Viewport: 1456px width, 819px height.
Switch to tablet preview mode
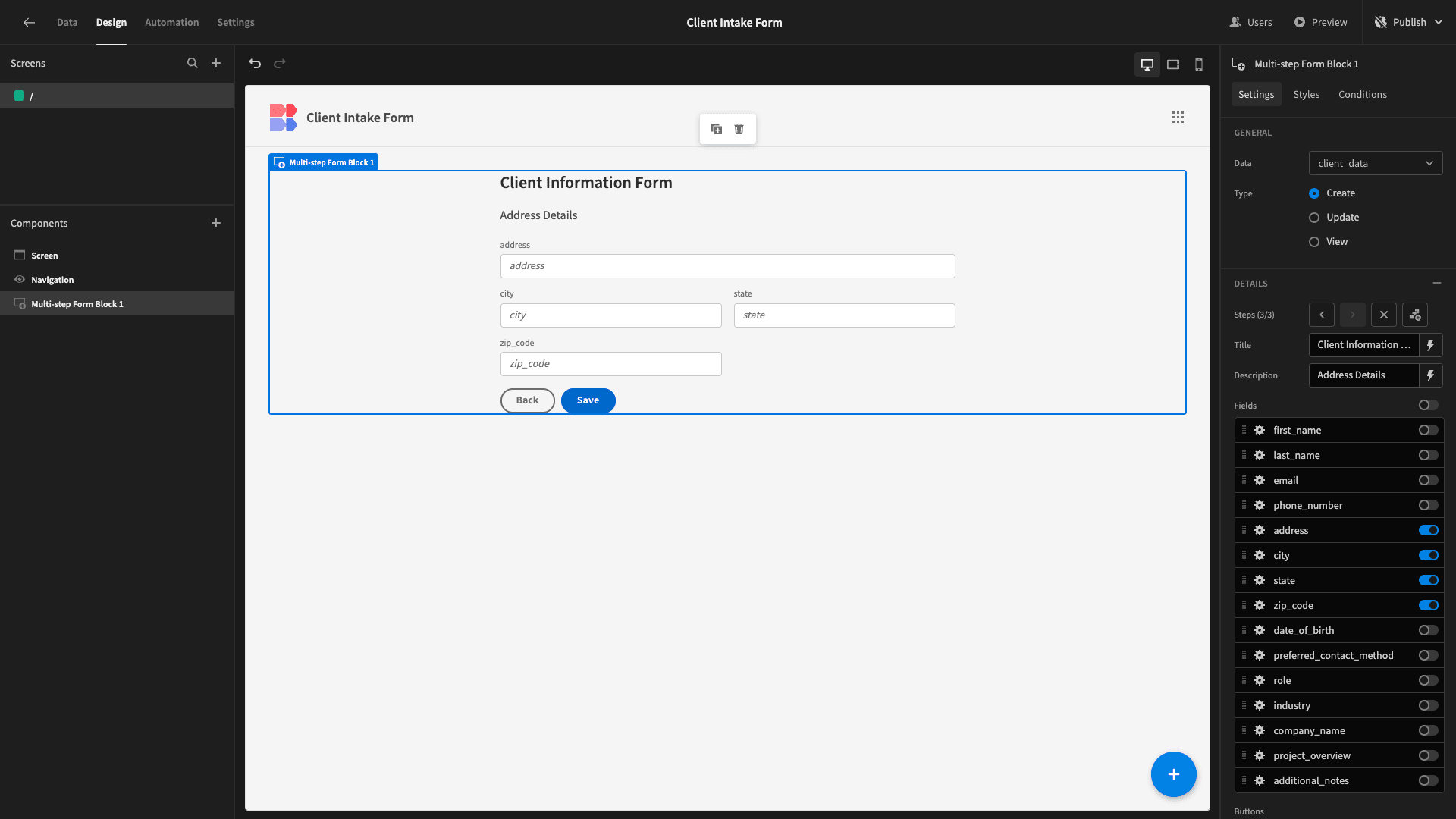(x=1173, y=64)
